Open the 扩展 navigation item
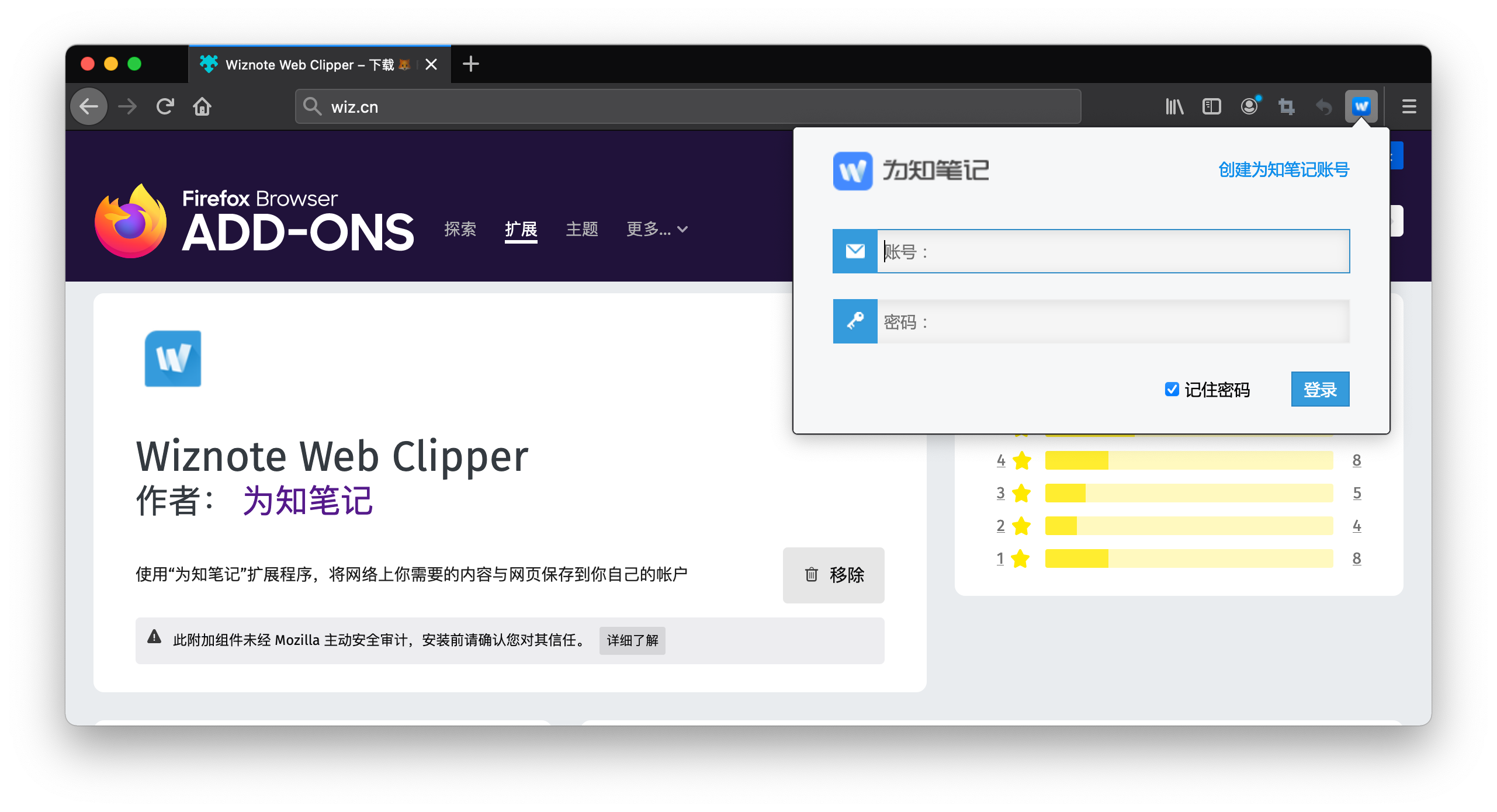 coord(521,229)
